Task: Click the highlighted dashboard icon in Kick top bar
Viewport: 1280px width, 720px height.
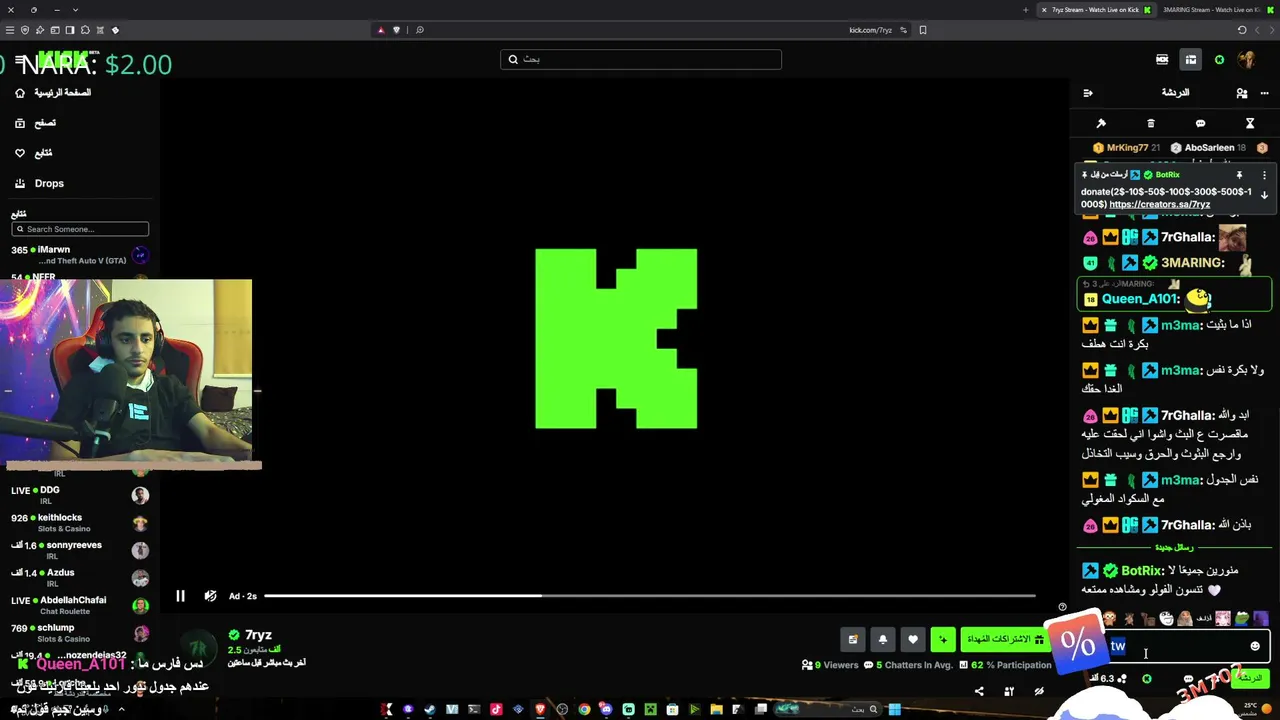Action: [1190, 60]
